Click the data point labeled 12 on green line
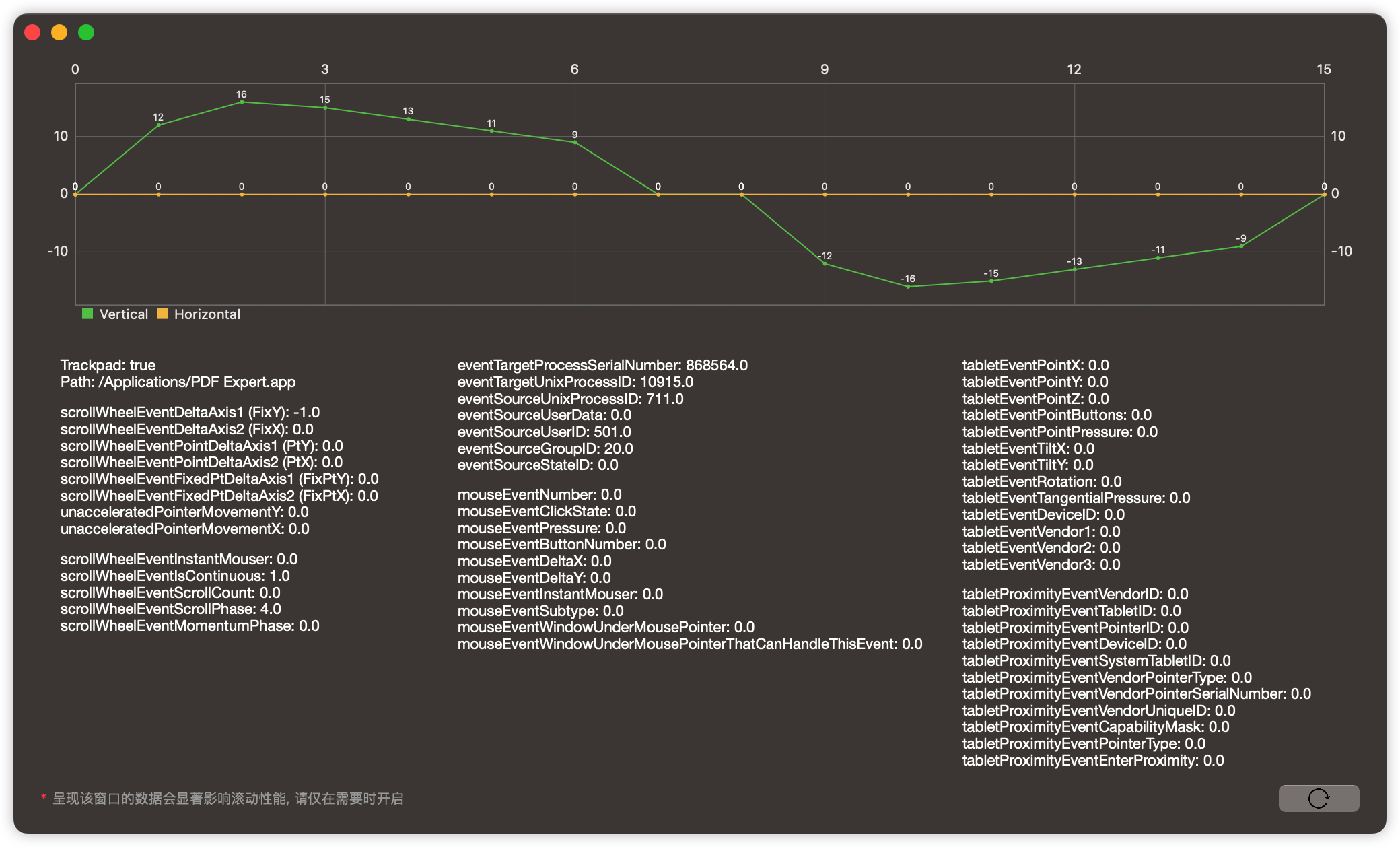 tap(158, 125)
